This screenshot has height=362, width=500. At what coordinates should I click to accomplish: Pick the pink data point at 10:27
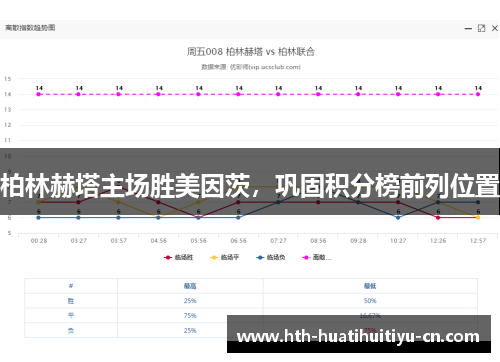(398, 94)
